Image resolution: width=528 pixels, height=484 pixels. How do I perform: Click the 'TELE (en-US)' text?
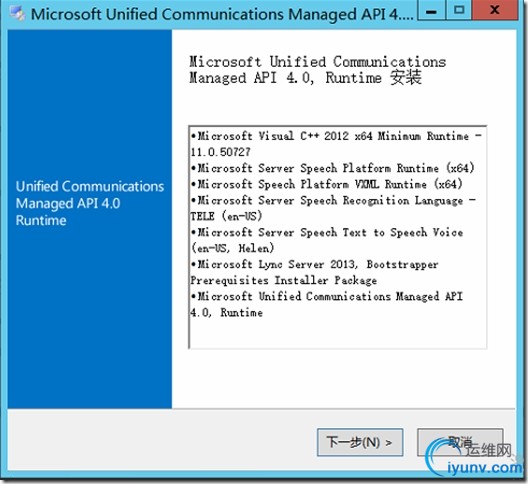tap(226, 216)
